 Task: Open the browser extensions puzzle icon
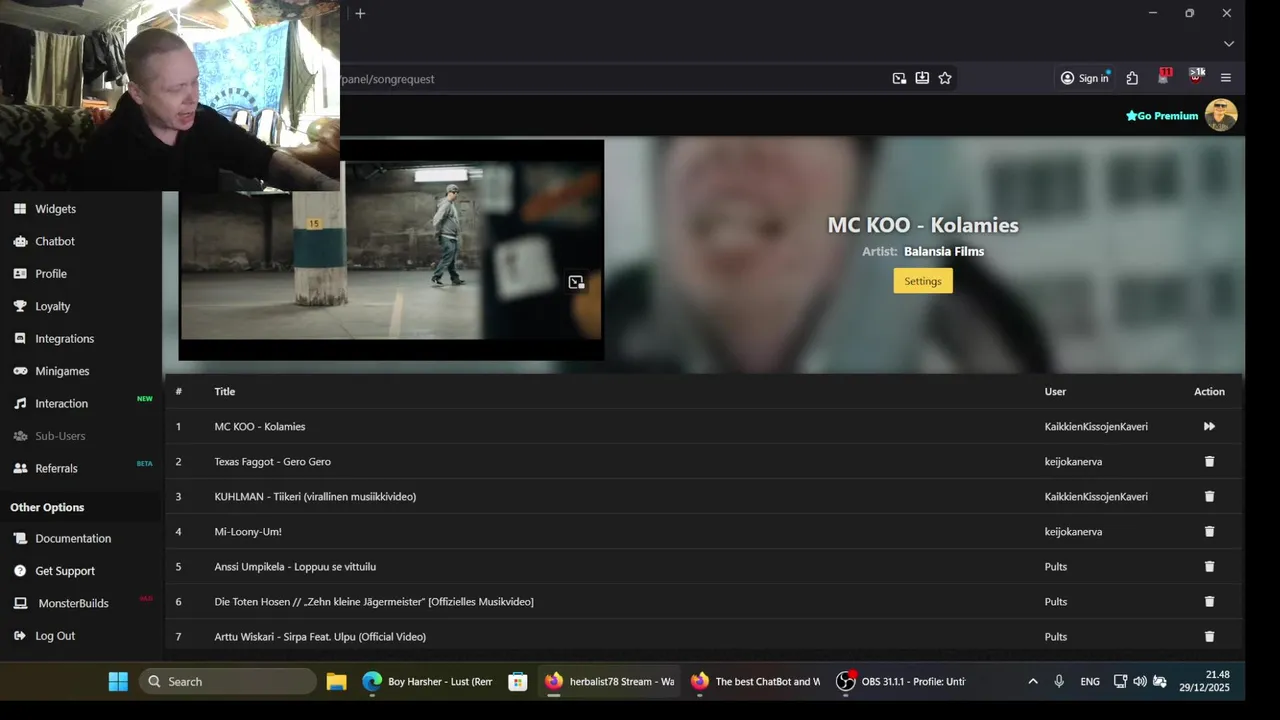(1132, 78)
